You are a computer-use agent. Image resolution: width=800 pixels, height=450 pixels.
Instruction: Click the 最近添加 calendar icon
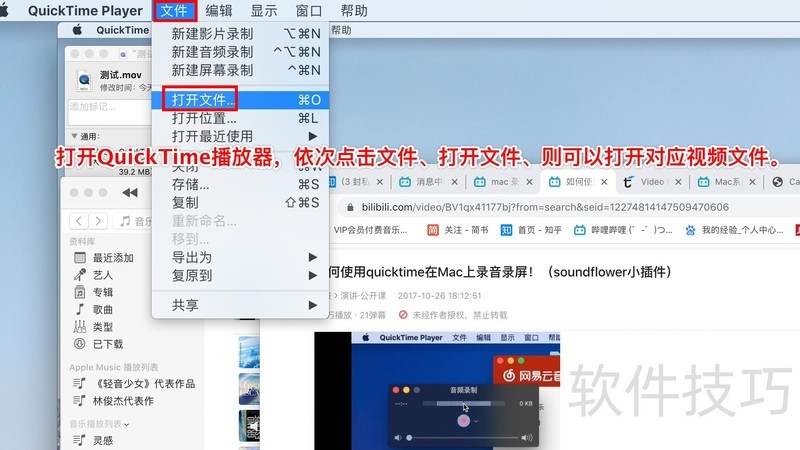80,258
